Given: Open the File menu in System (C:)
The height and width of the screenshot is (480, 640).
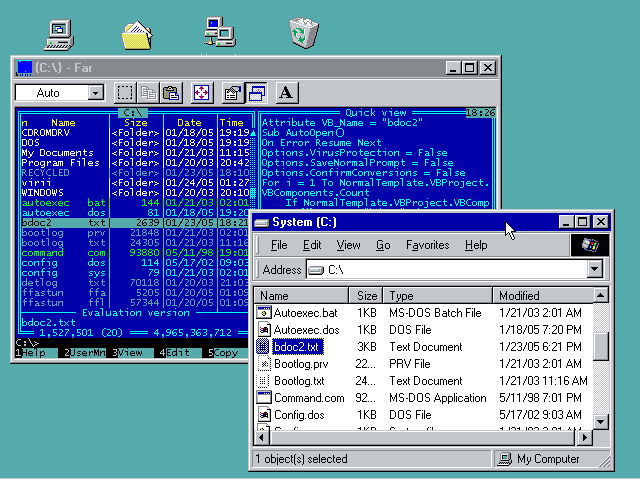Looking at the screenshot, I should (279, 245).
